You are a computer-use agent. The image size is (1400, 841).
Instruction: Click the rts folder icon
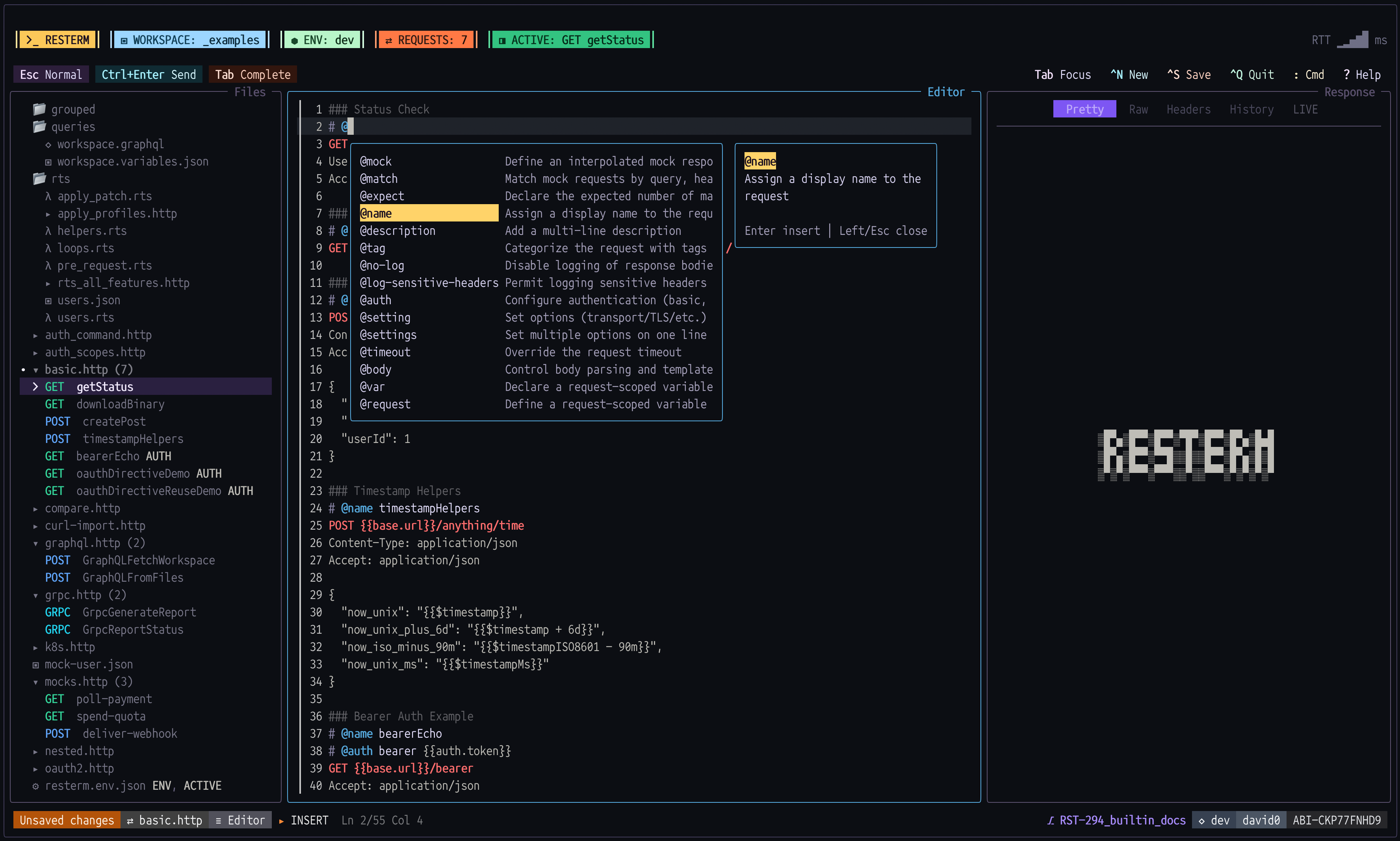pos(39,179)
